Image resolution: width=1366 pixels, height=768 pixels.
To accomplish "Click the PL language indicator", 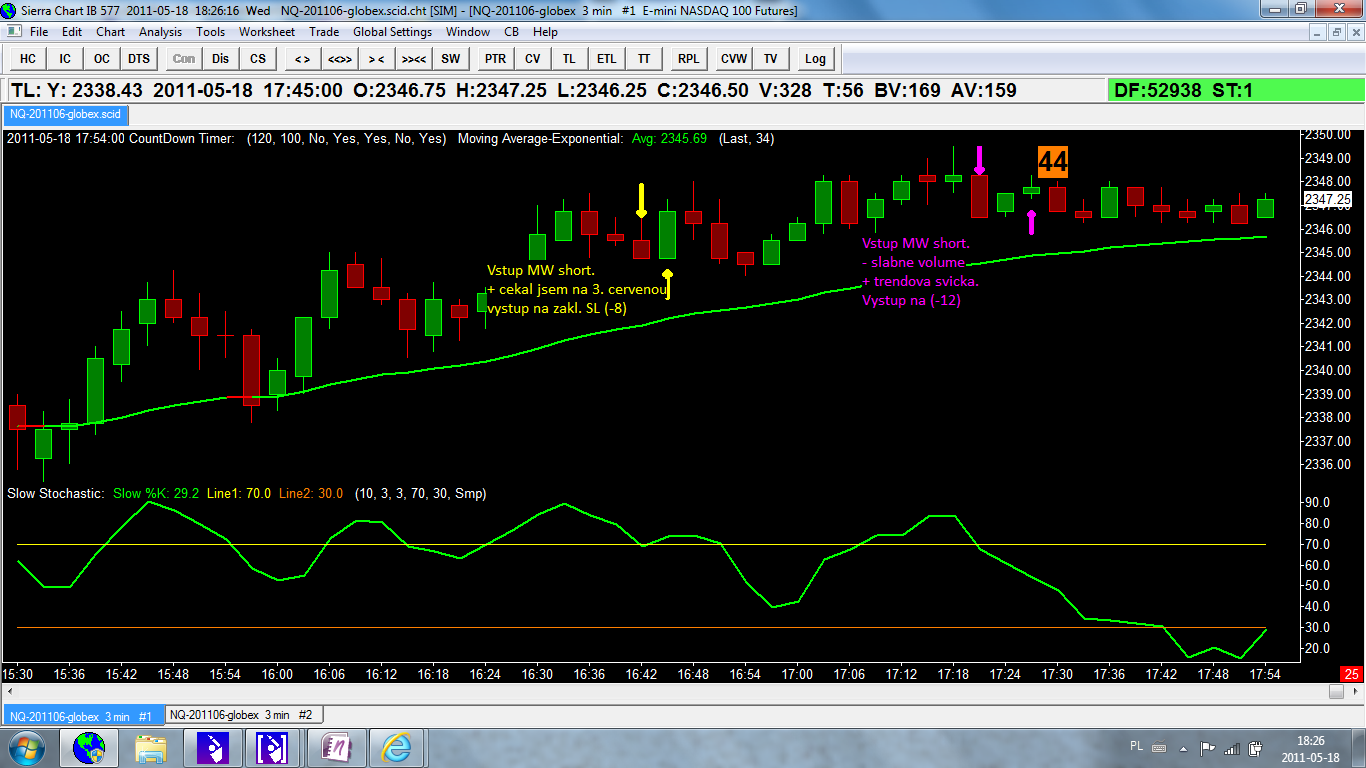I will pyautogui.click(x=1137, y=746).
